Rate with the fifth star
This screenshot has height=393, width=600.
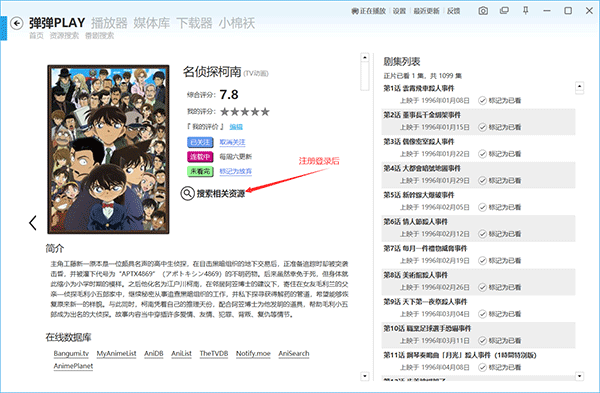[x=265, y=112]
